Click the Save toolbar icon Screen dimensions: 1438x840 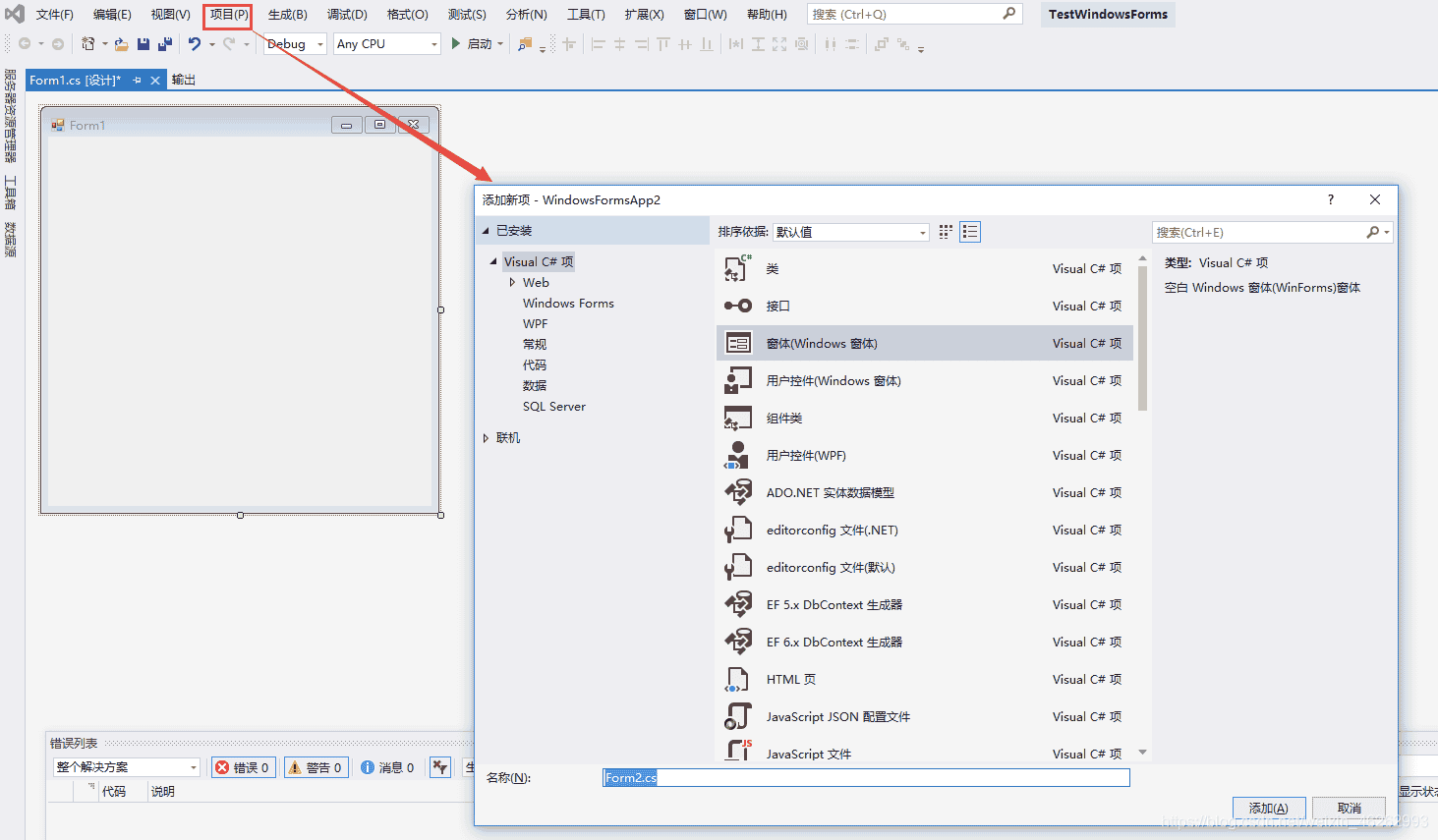144,43
